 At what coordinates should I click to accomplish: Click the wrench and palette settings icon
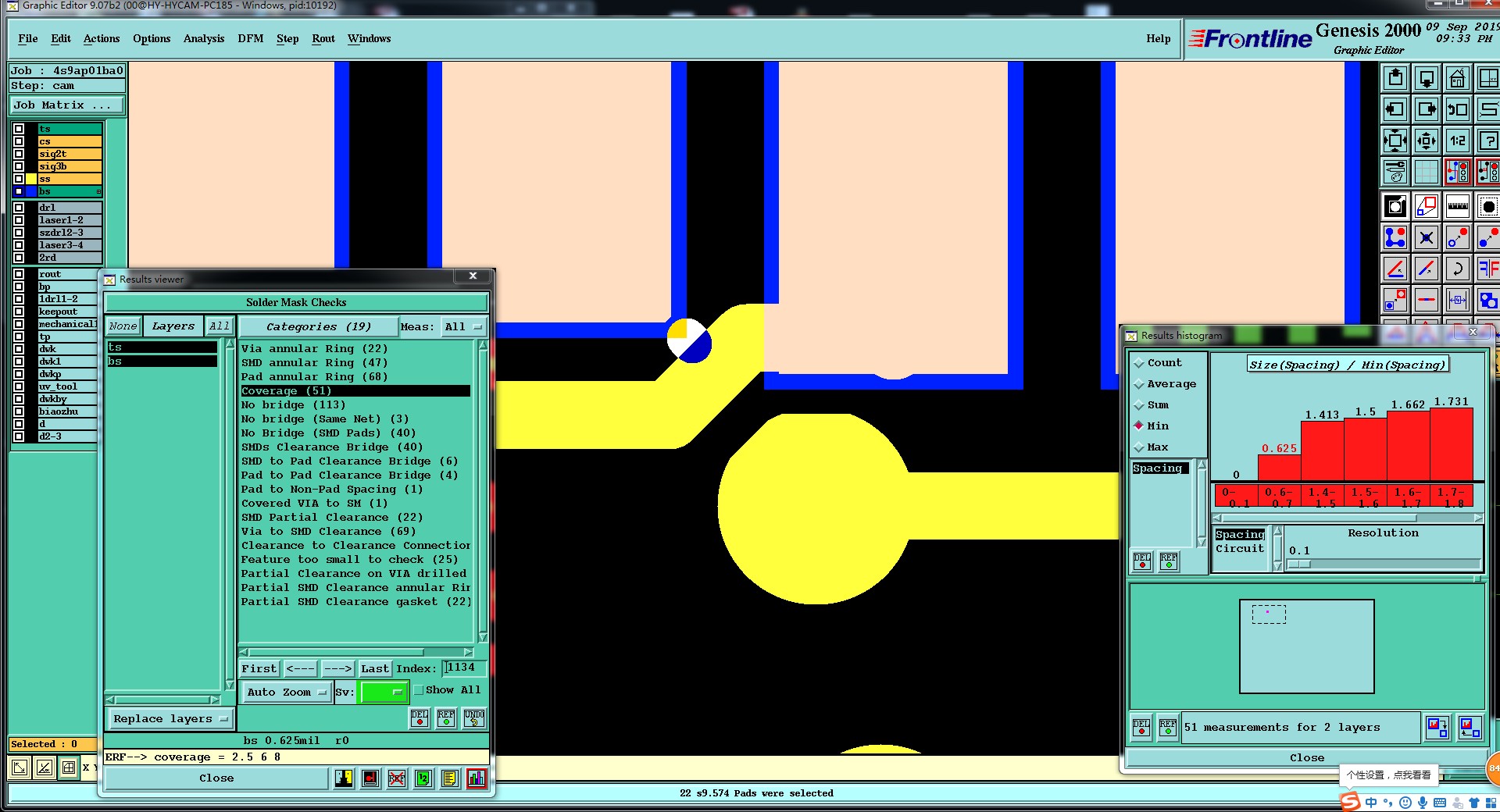(1395, 172)
